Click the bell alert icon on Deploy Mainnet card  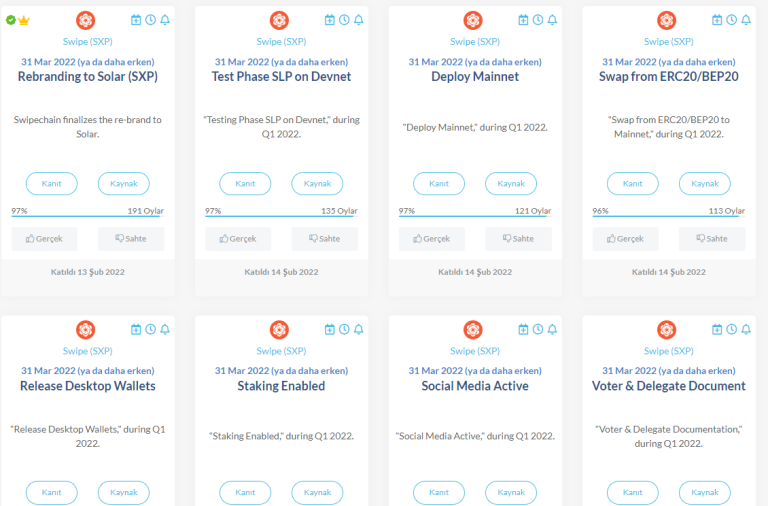tap(552, 20)
